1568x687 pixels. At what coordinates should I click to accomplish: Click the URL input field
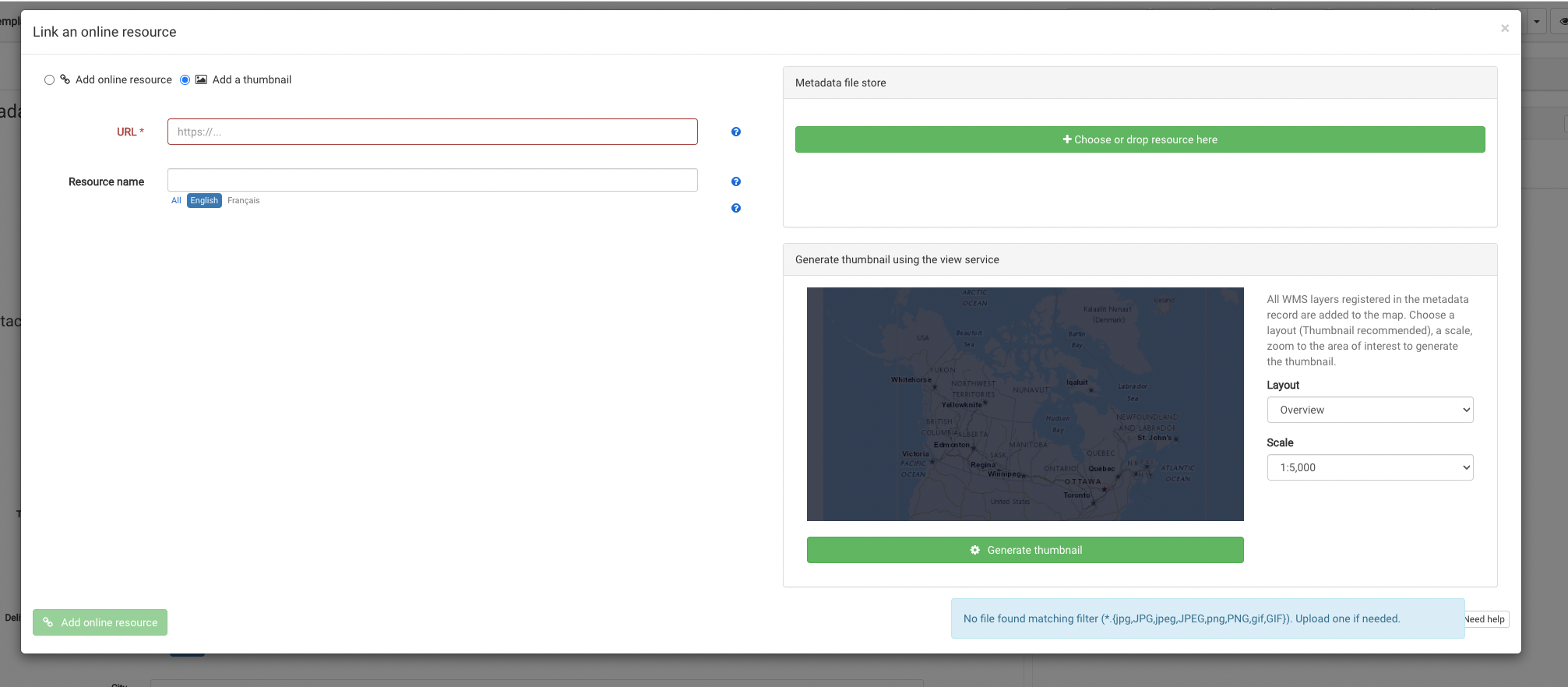[432, 132]
